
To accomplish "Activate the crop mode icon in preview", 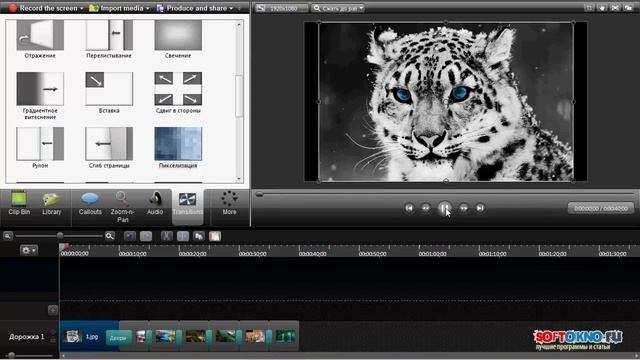I will (589, 8).
